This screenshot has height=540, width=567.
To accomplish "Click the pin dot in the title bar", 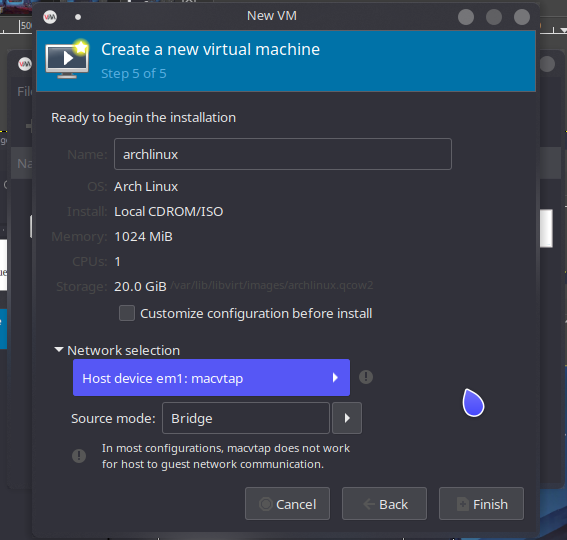I will (78, 17).
